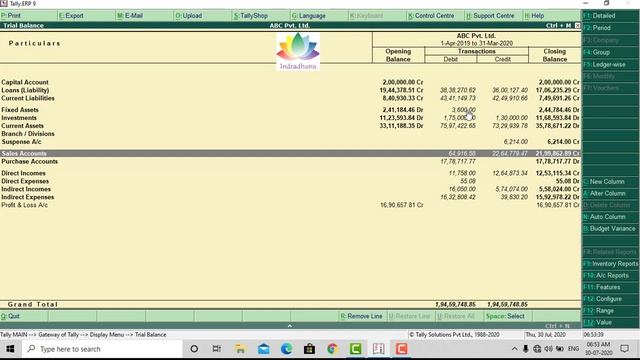
Task: Open Budget Variance option
Action: tap(611, 229)
